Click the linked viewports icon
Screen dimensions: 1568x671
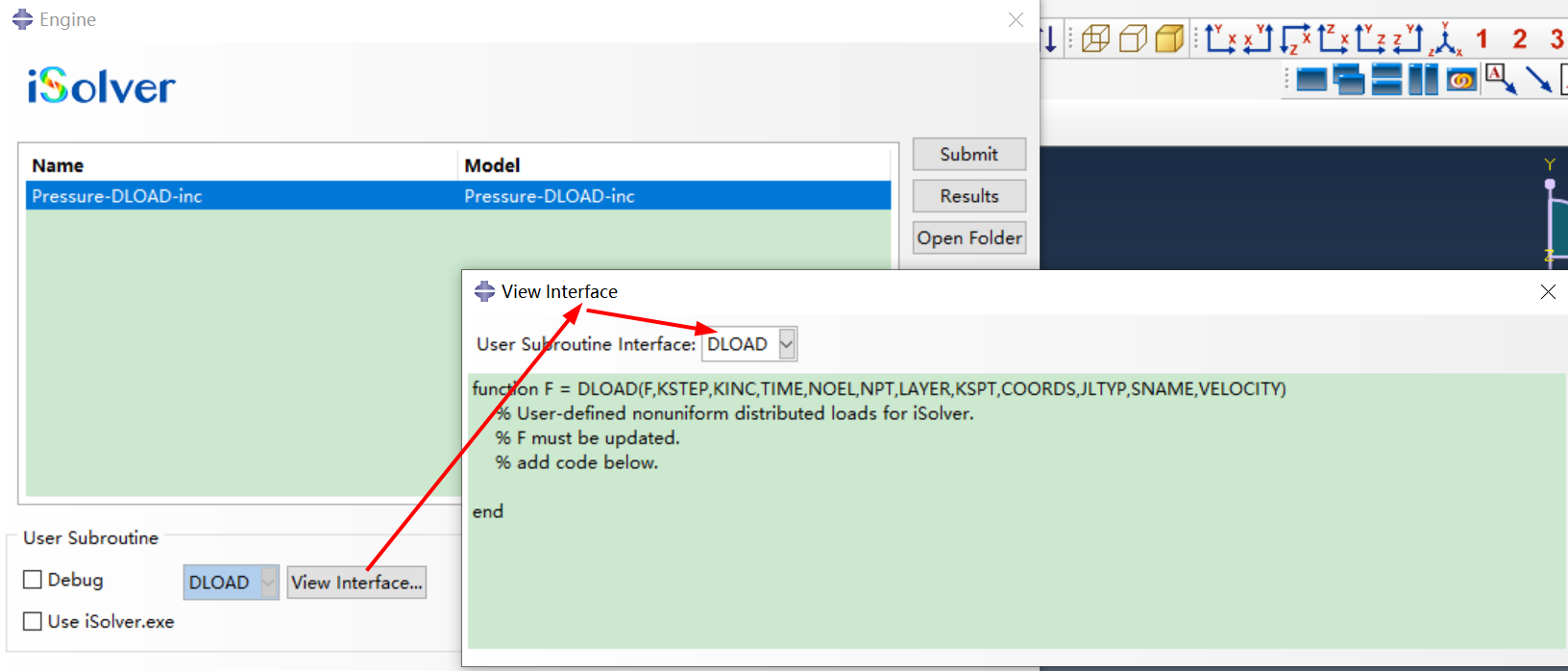pos(1460,80)
